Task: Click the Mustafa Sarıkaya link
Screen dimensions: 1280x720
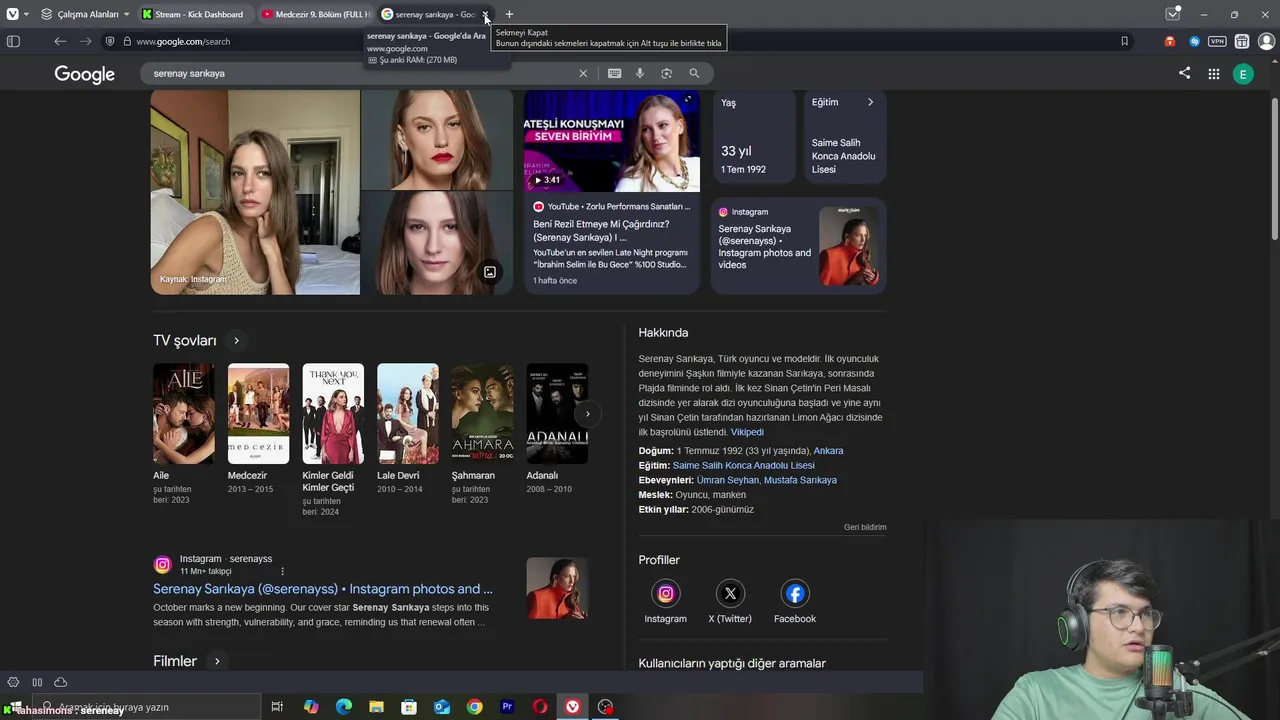Action: click(x=800, y=480)
